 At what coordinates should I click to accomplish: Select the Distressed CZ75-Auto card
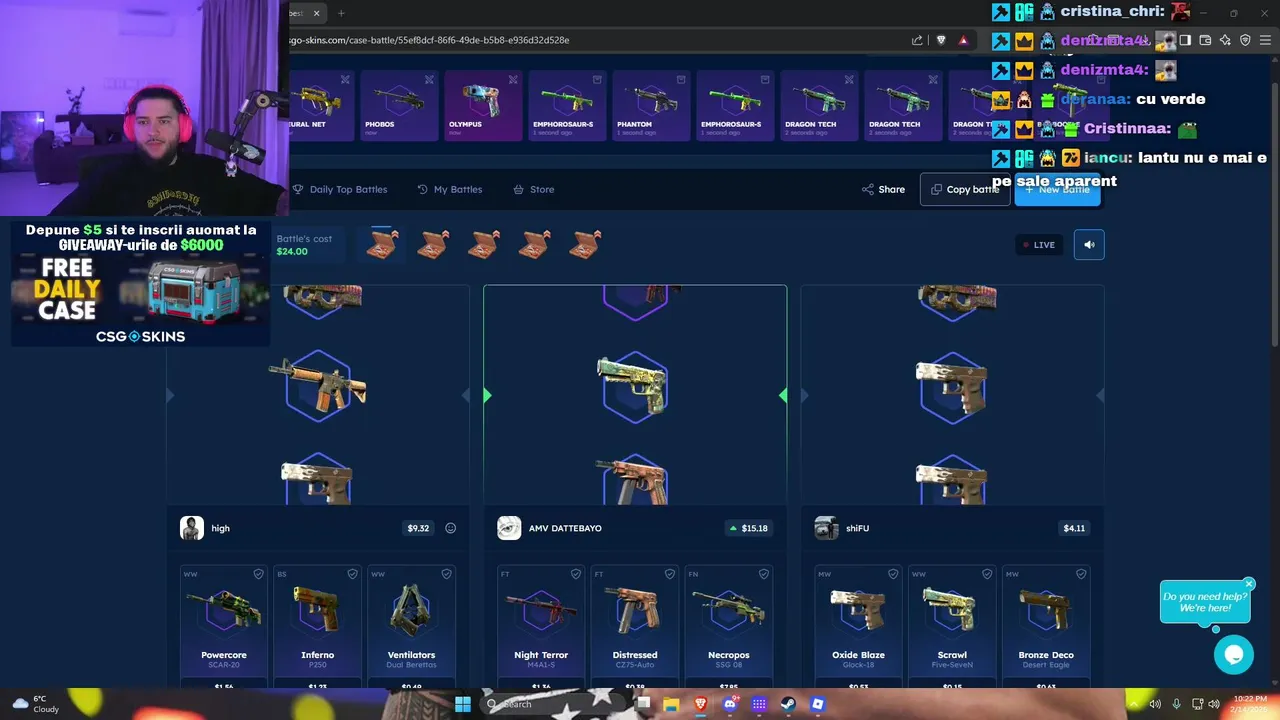pos(635,627)
